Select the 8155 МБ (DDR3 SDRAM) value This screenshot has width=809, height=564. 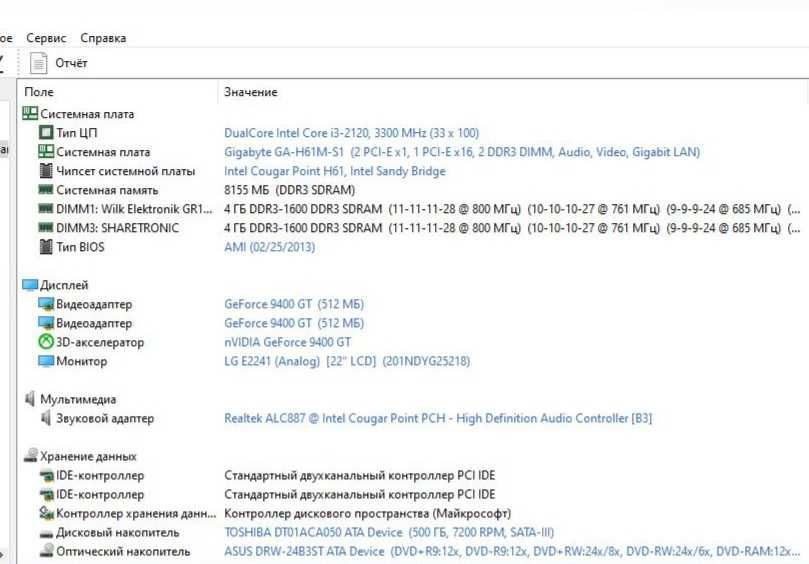tap(289, 190)
